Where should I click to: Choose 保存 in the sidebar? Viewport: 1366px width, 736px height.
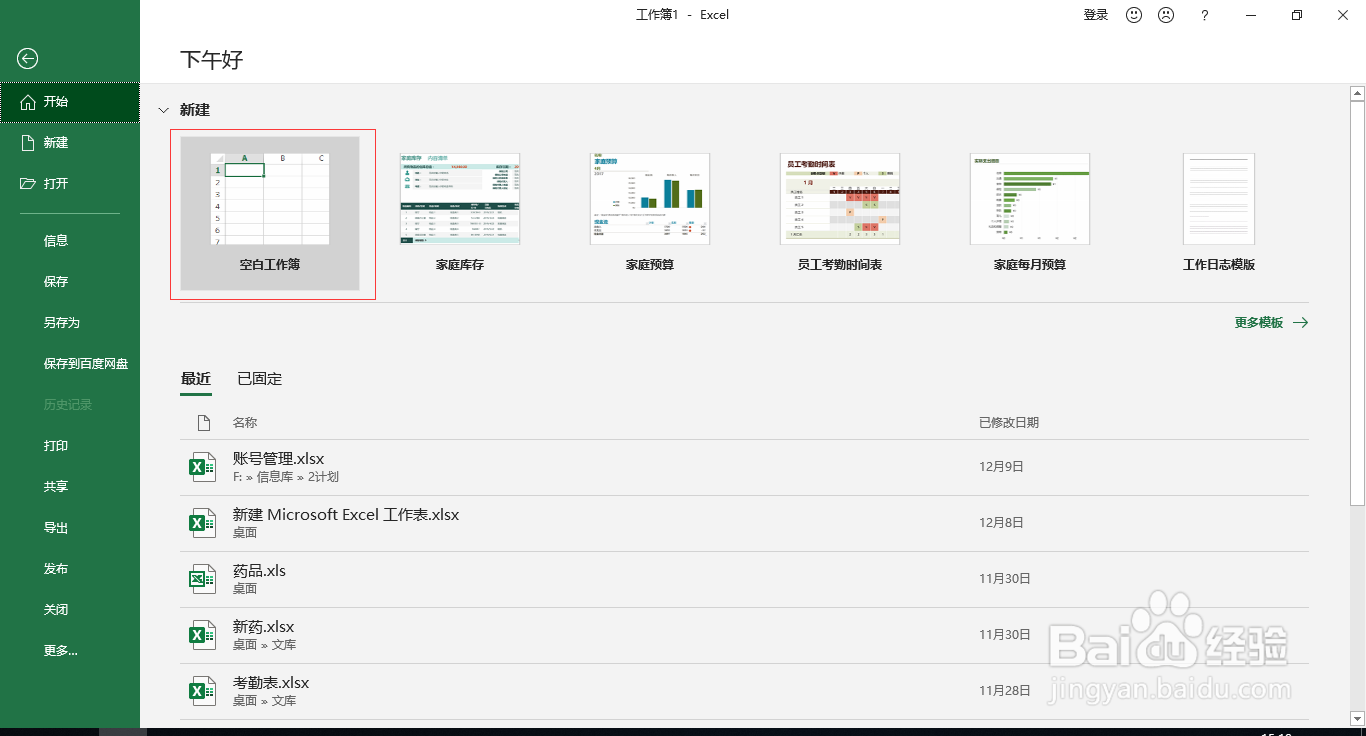pyautogui.click(x=70, y=282)
